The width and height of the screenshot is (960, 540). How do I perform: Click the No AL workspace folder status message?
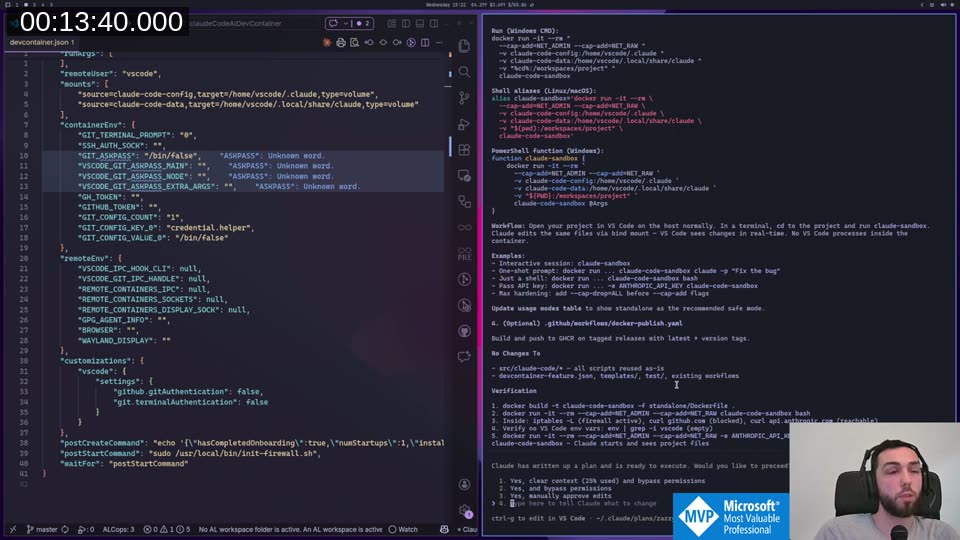point(290,530)
